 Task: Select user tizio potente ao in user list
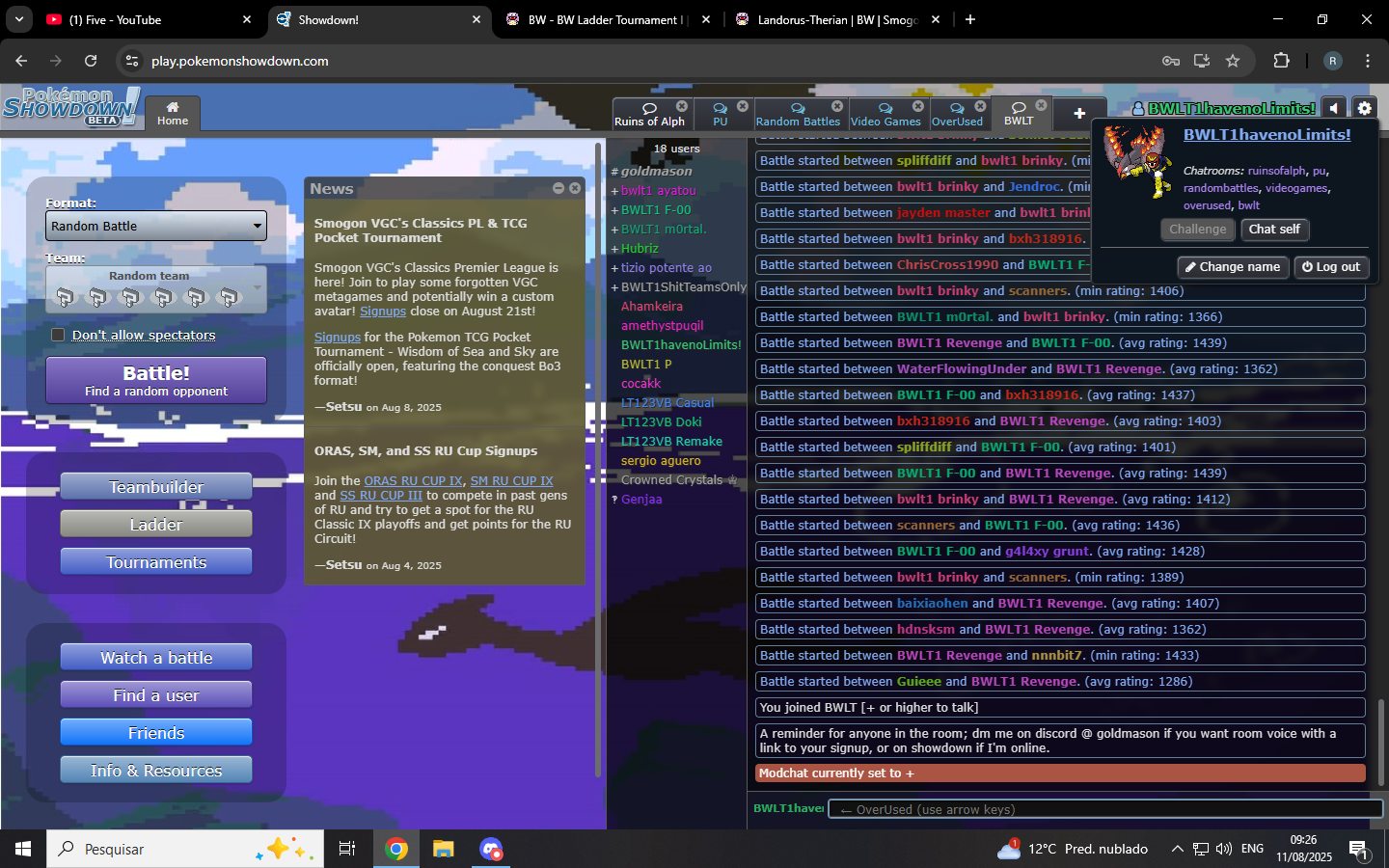click(667, 267)
